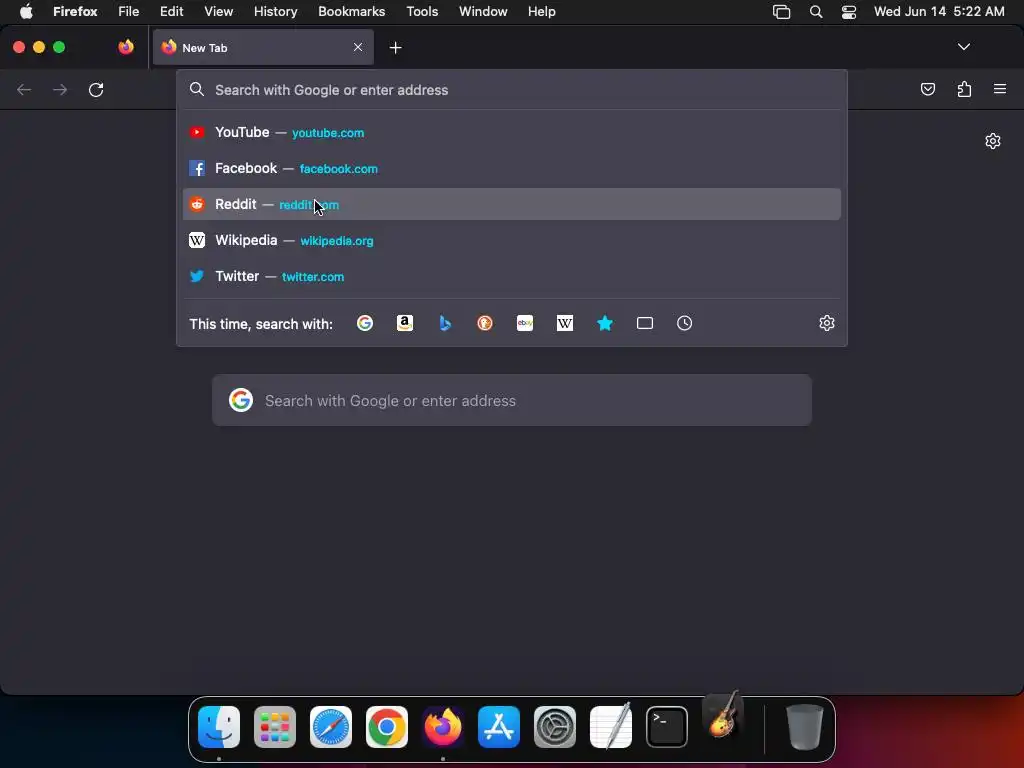Open System Settings from the Dock
Screen dimensions: 1024x768
(x=555, y=727)
